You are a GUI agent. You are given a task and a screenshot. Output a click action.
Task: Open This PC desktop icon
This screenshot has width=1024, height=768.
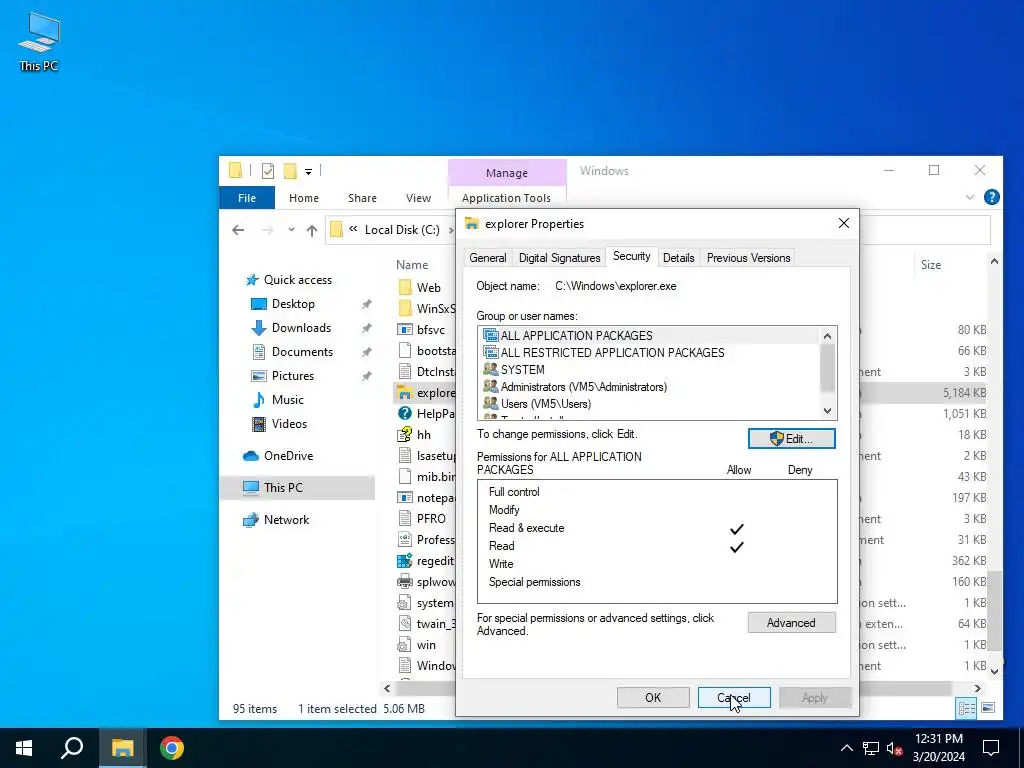(x=39, y=41)
